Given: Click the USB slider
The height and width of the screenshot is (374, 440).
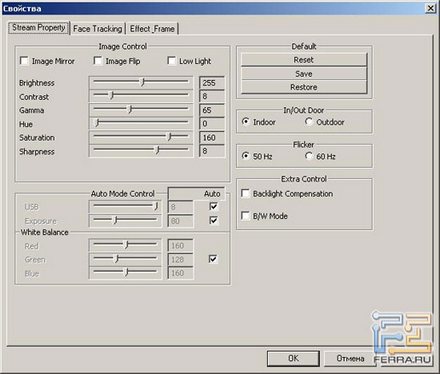Looking at the screenshot, I should [125, 207].
